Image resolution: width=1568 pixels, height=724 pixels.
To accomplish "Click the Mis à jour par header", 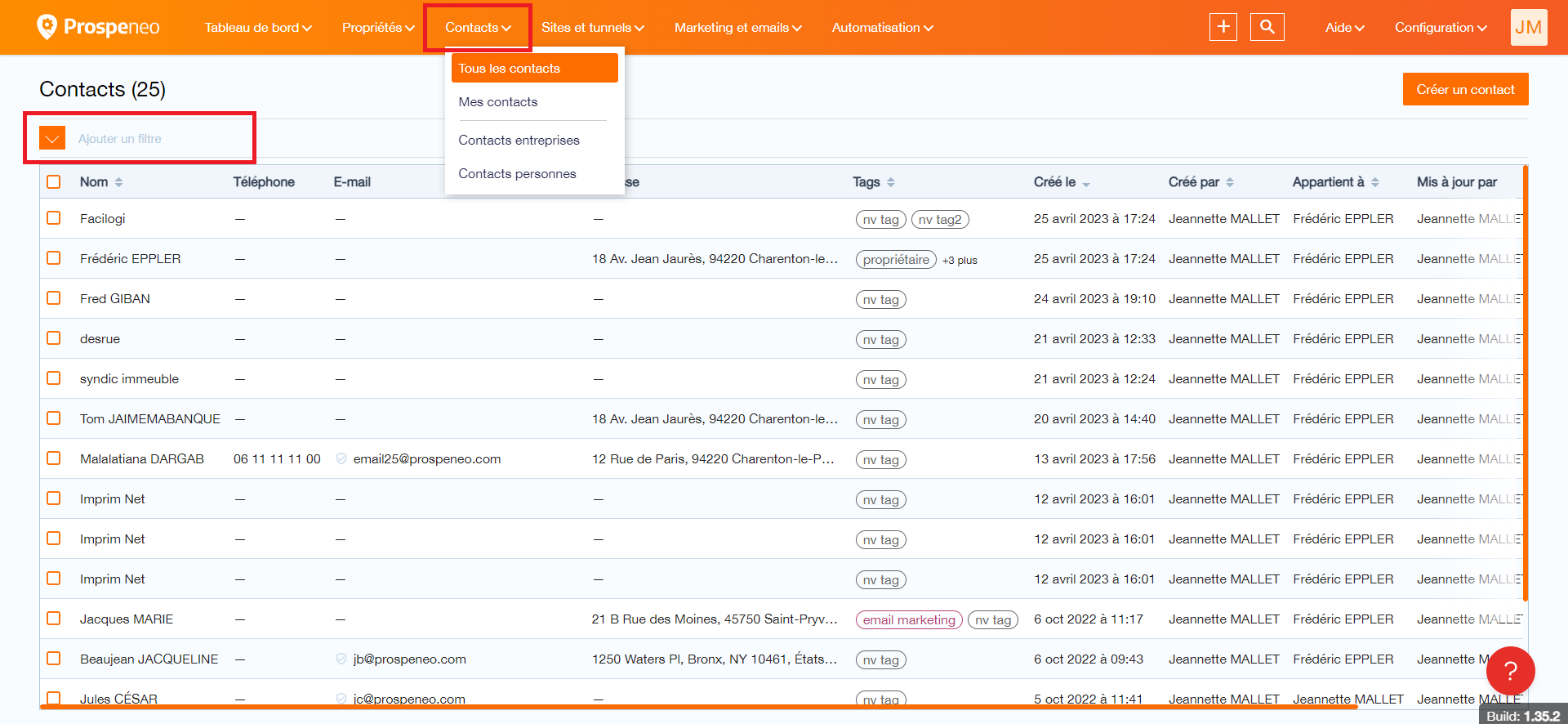I will (x=1457, y=181).
